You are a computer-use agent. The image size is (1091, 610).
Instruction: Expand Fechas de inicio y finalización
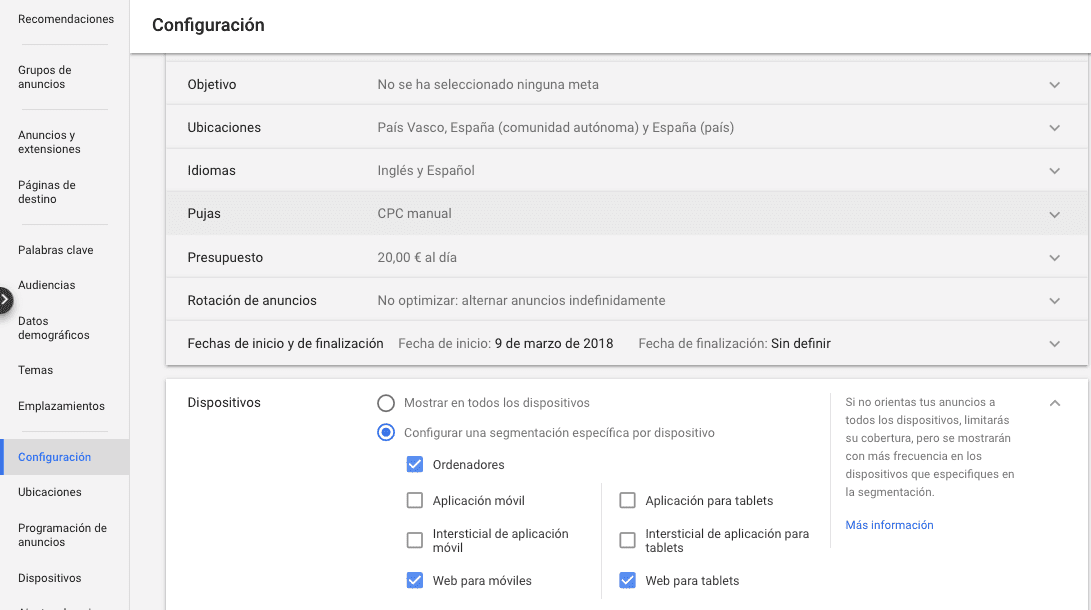1054,344
